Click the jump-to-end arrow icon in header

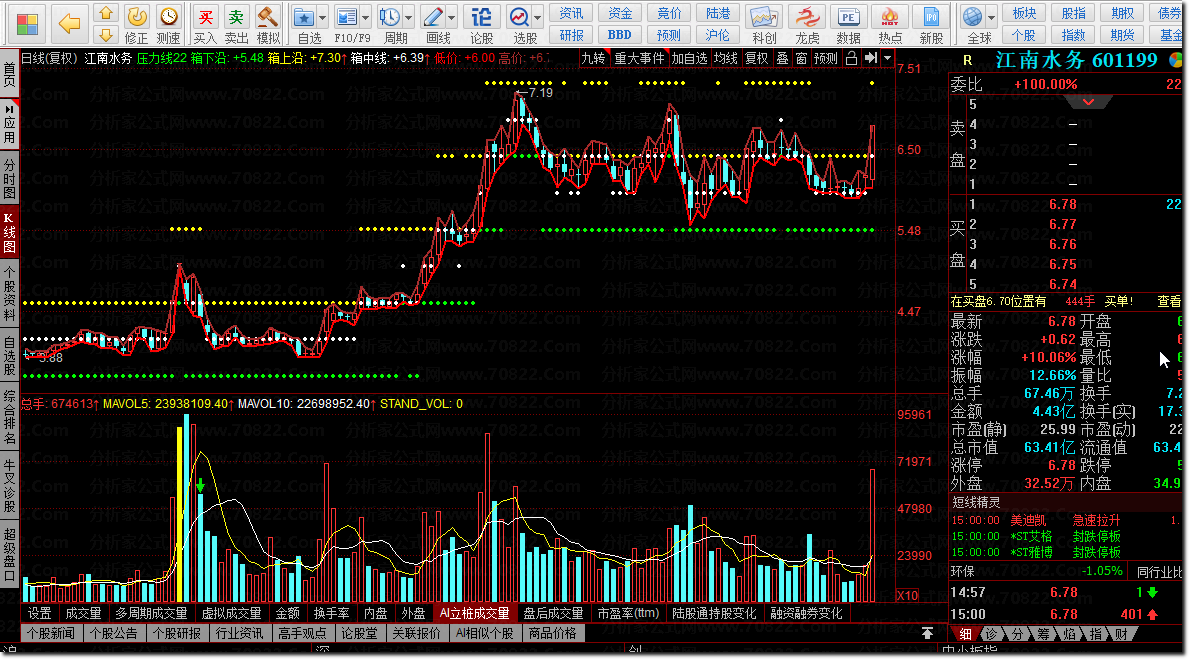point(870,58)
